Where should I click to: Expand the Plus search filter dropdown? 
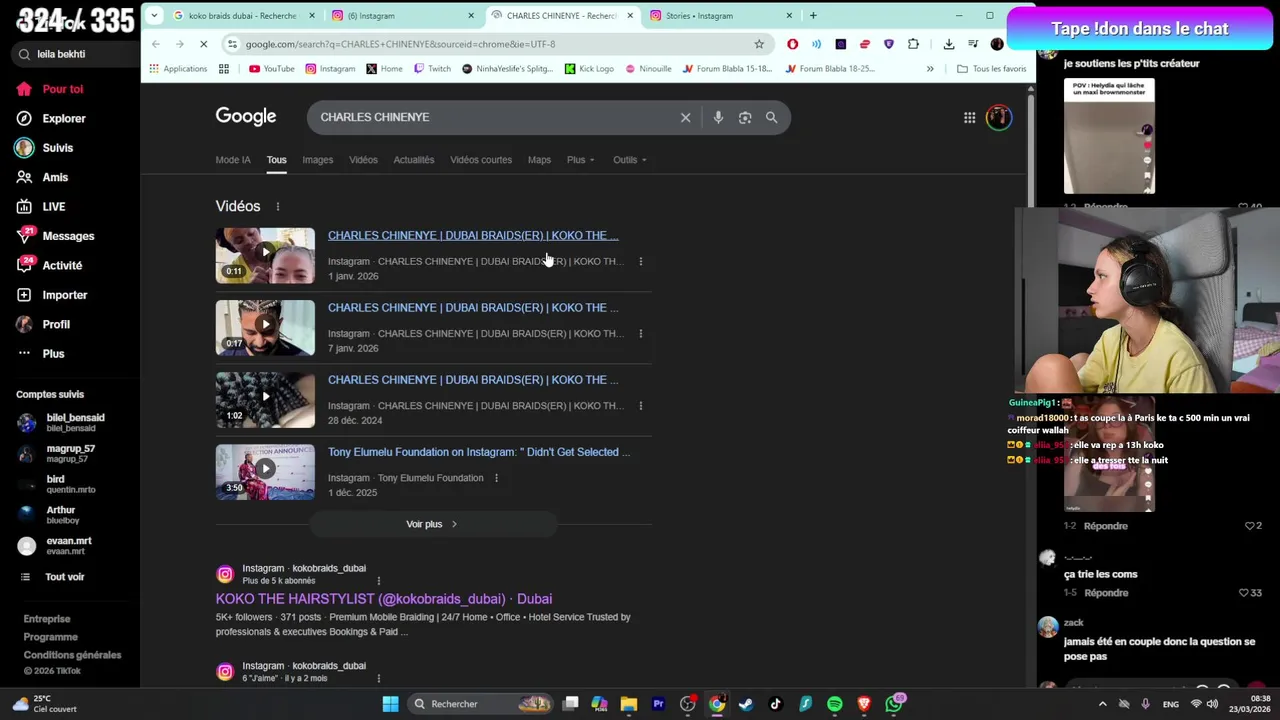(x=581, y=160)
